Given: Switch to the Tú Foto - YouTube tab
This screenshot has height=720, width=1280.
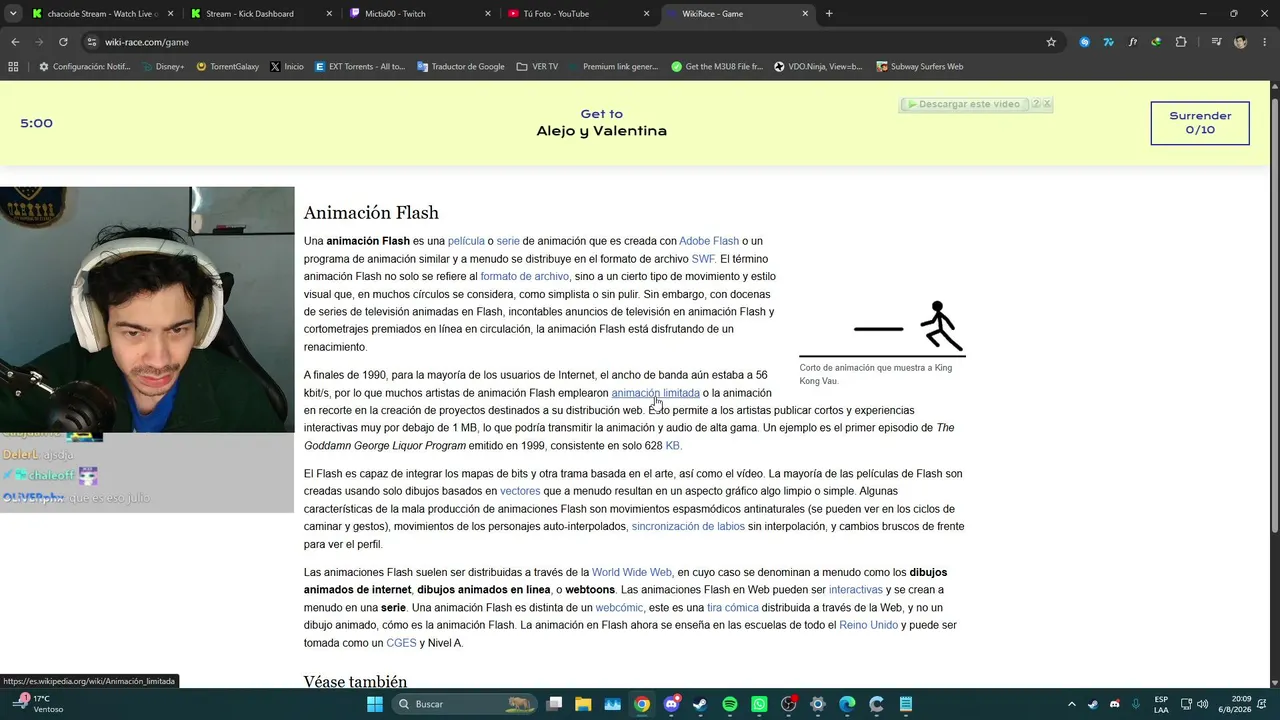Looking at the screenshot, I should [578, 14].
